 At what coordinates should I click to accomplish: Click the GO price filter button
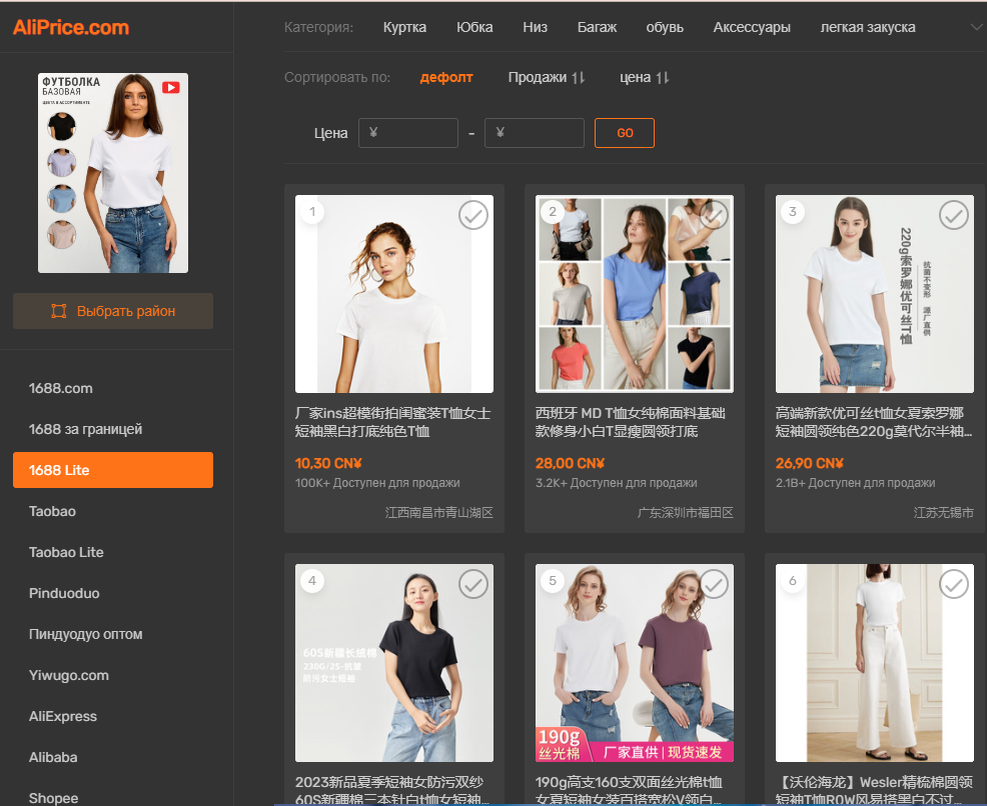coord(625,133)
